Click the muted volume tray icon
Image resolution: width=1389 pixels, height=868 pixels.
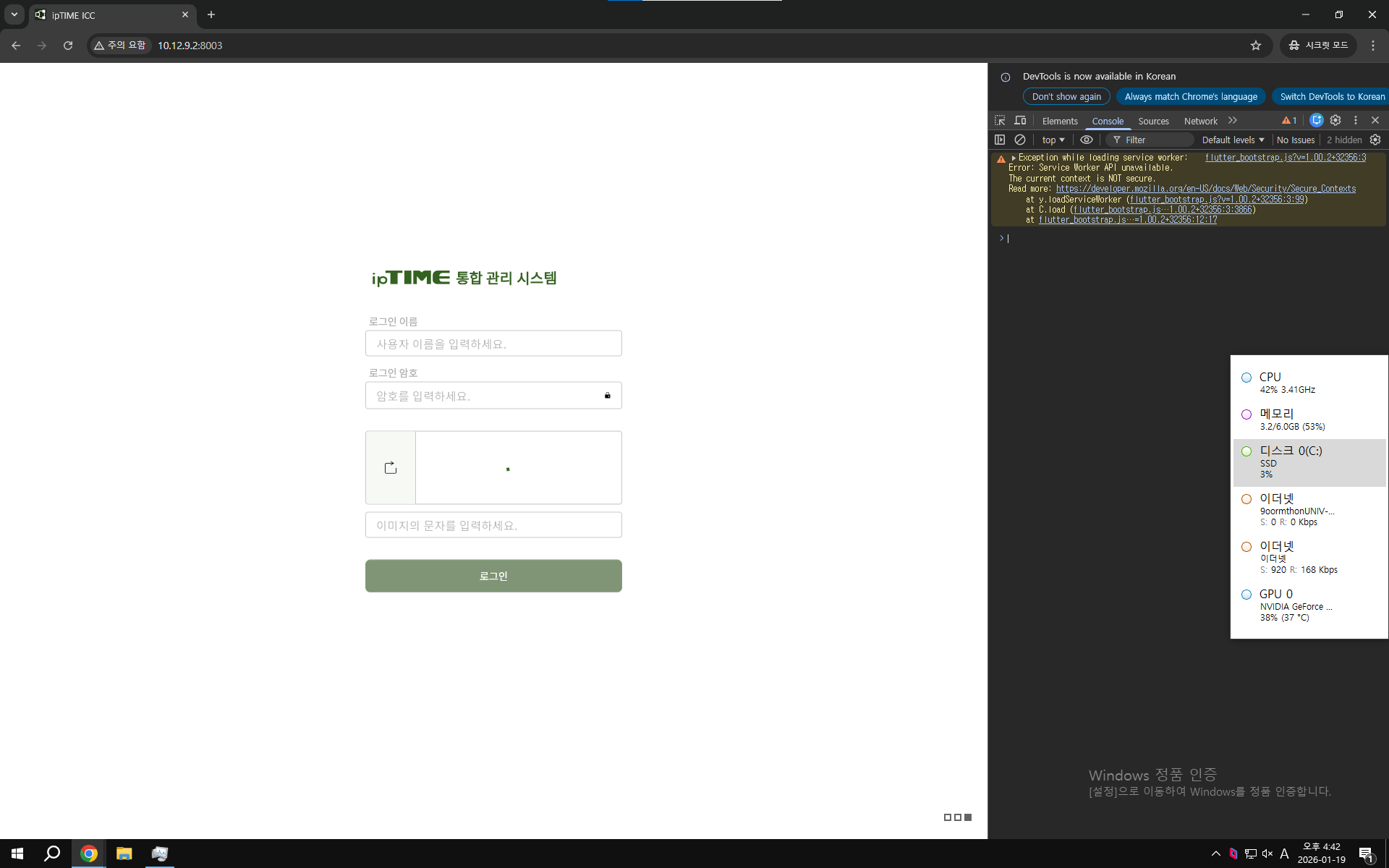tap(1267, 854)
